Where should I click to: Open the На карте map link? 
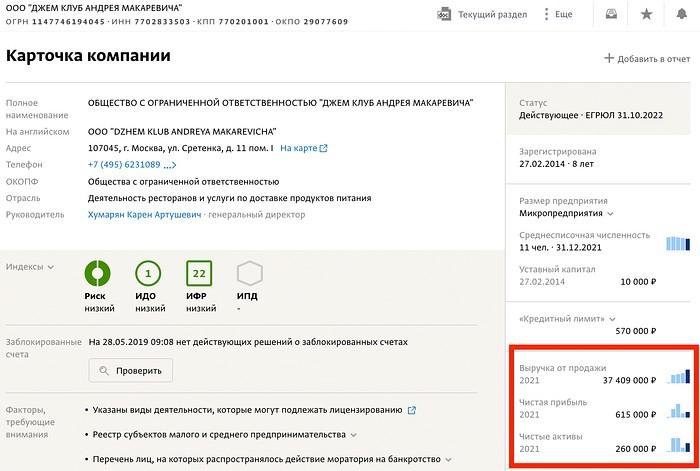(x=299, y=148)
